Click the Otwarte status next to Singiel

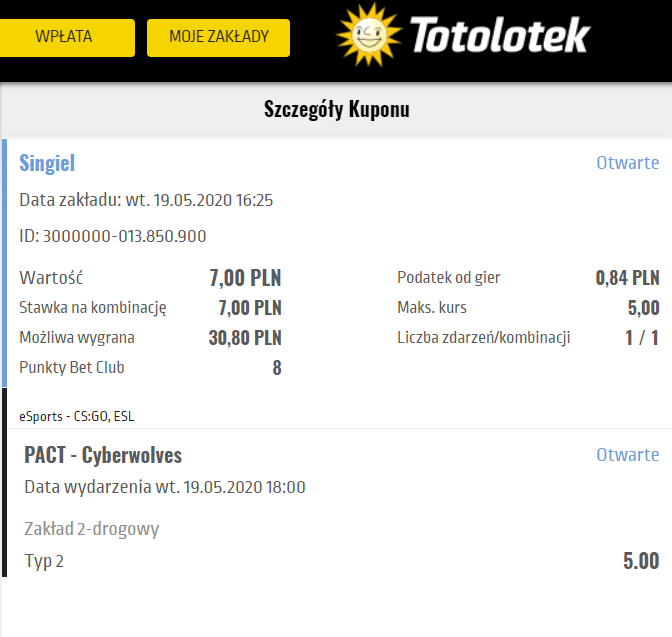coord(627,163)
